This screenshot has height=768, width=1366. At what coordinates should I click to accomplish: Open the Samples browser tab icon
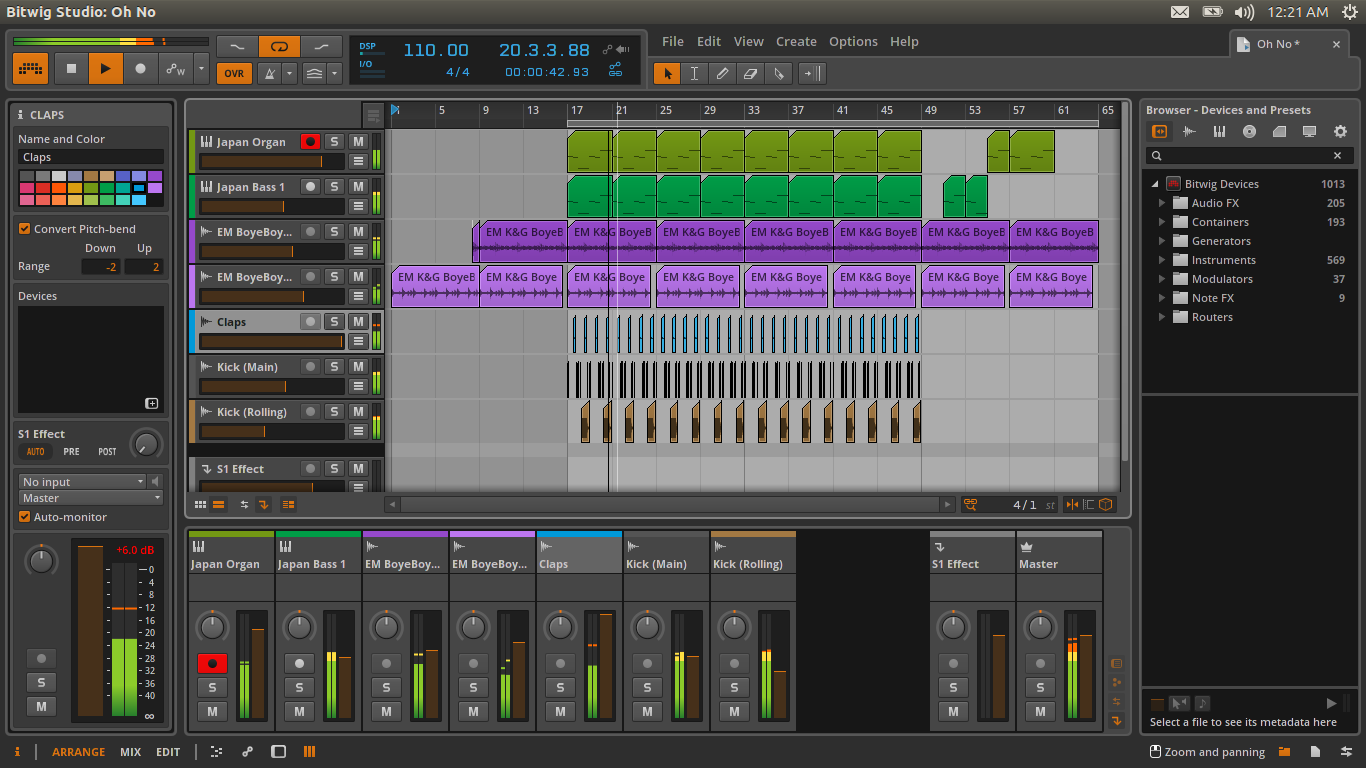tap(1189, 132)
